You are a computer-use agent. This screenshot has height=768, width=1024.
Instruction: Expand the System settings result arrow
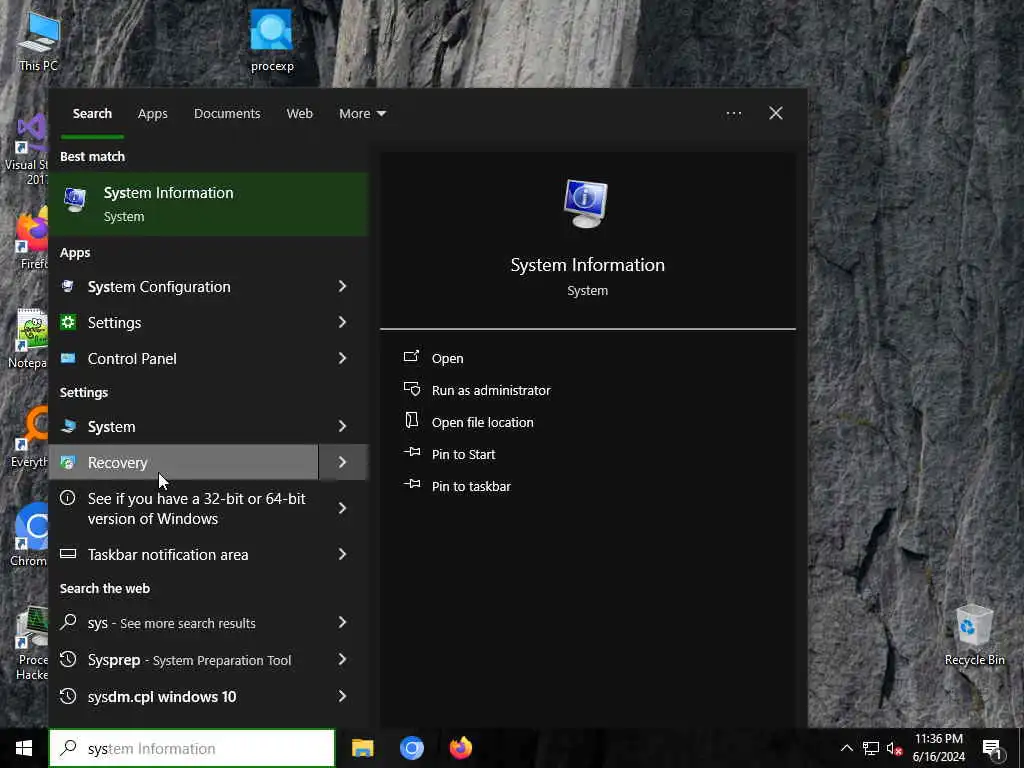(342, 426)
